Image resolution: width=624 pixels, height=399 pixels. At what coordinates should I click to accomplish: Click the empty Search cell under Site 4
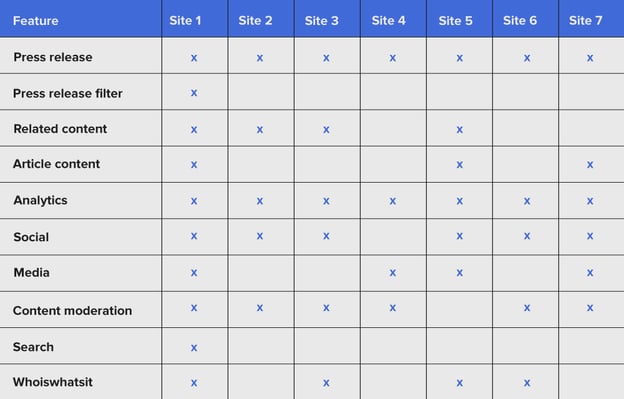coord(393,346)
